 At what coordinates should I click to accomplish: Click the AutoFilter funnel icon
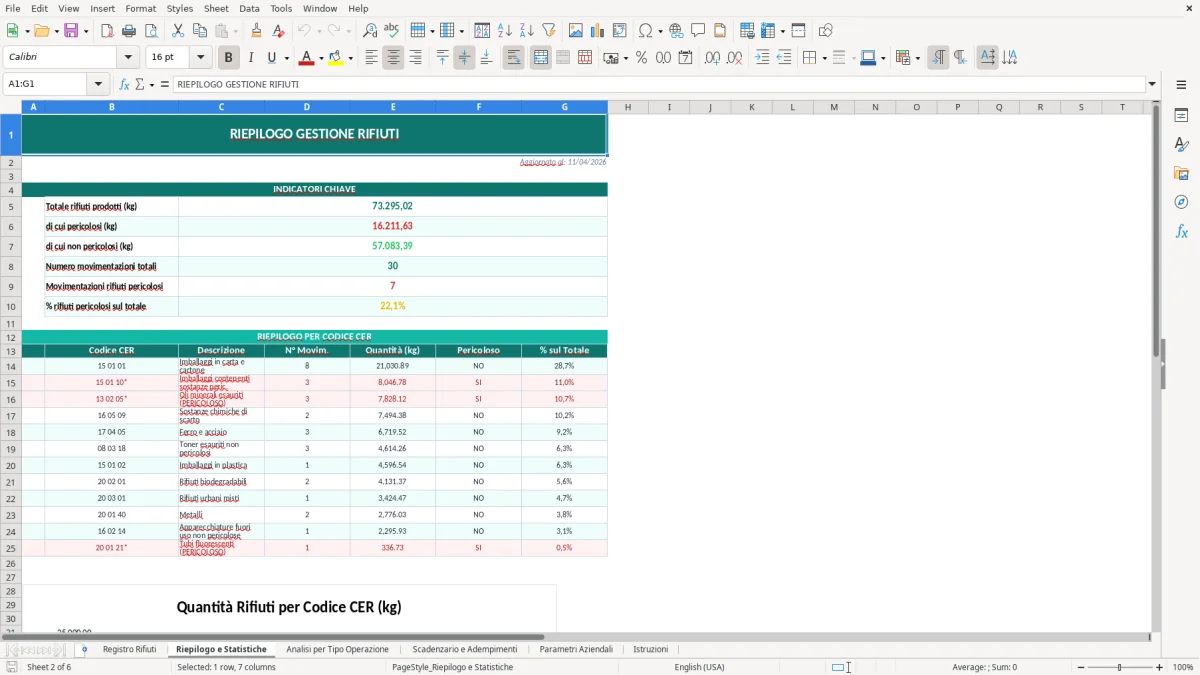pyautogui.click(x=548, y=31)
